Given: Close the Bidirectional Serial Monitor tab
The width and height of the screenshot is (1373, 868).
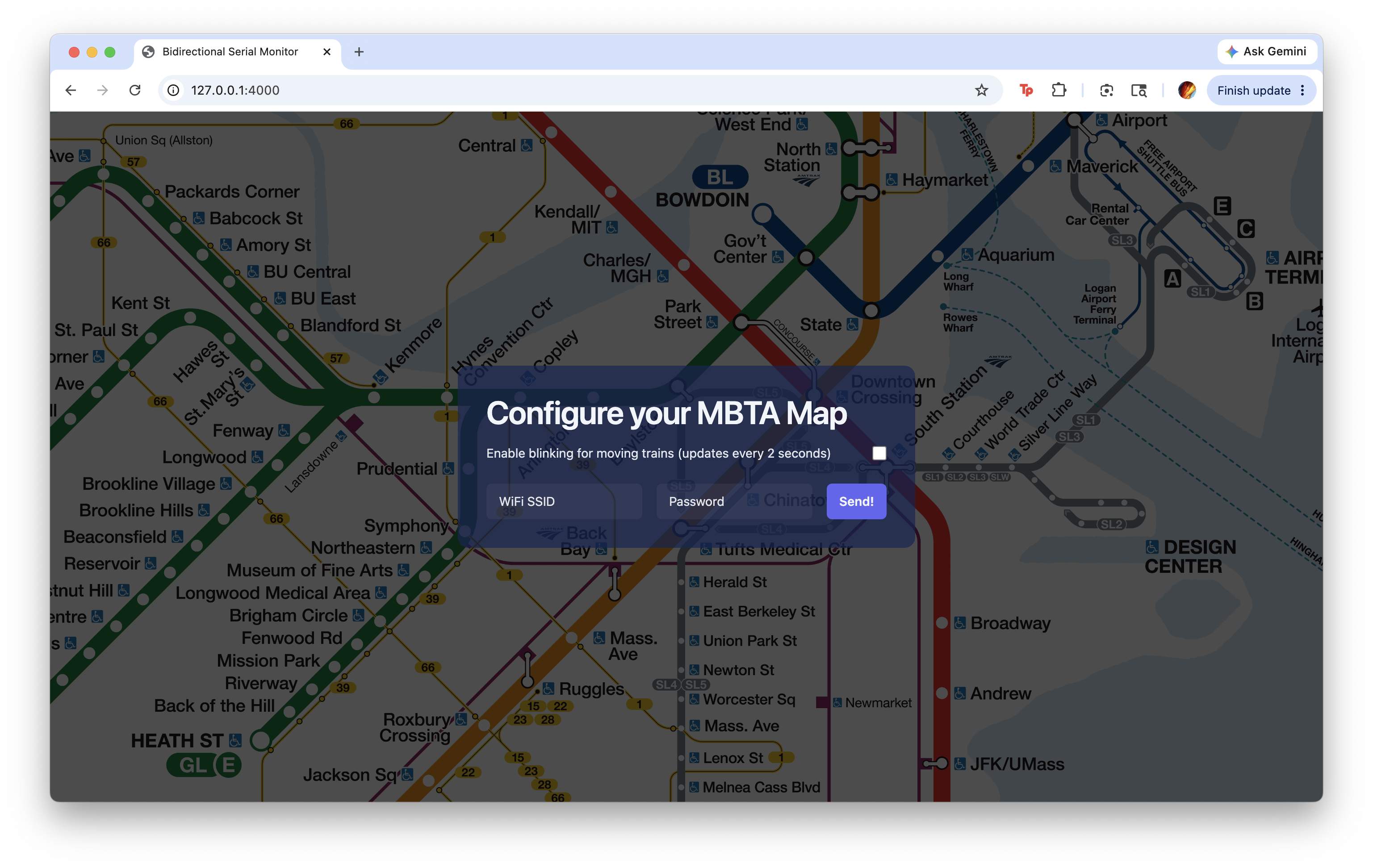Looking at the screenshot, I should point(327,52).
